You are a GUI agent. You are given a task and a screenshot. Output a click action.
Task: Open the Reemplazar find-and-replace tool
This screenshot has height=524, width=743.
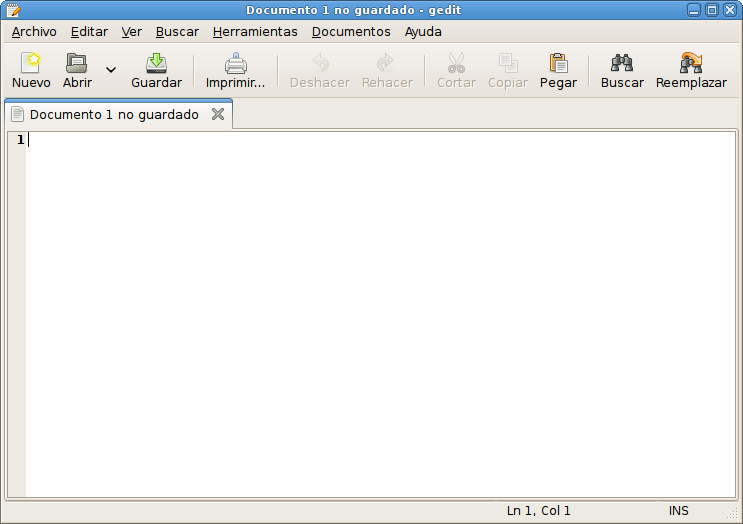pyautogui.click(x=691, y=70)
